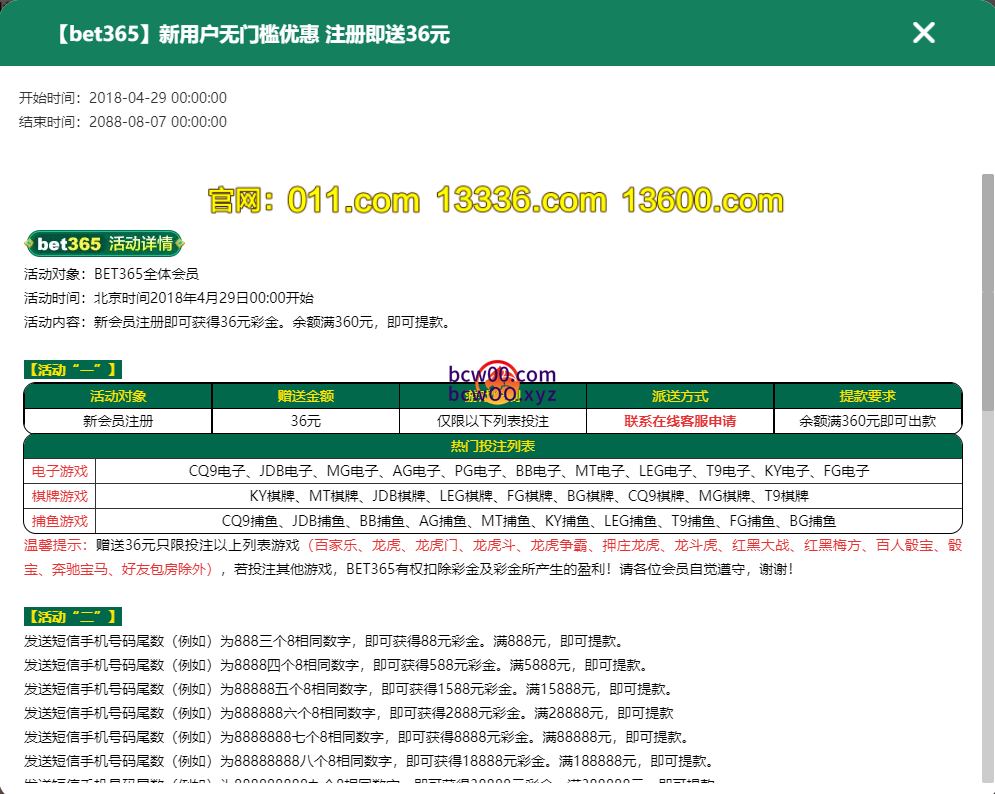Screen dimensions: 995x794
Task: Click the line about 8888四个8相同数字
Action: [x=338, y=665]
